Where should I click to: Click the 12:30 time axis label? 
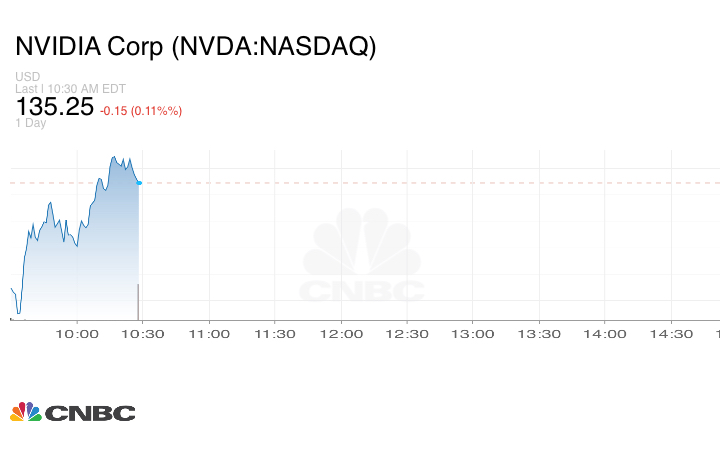click(x=407, y=334)
